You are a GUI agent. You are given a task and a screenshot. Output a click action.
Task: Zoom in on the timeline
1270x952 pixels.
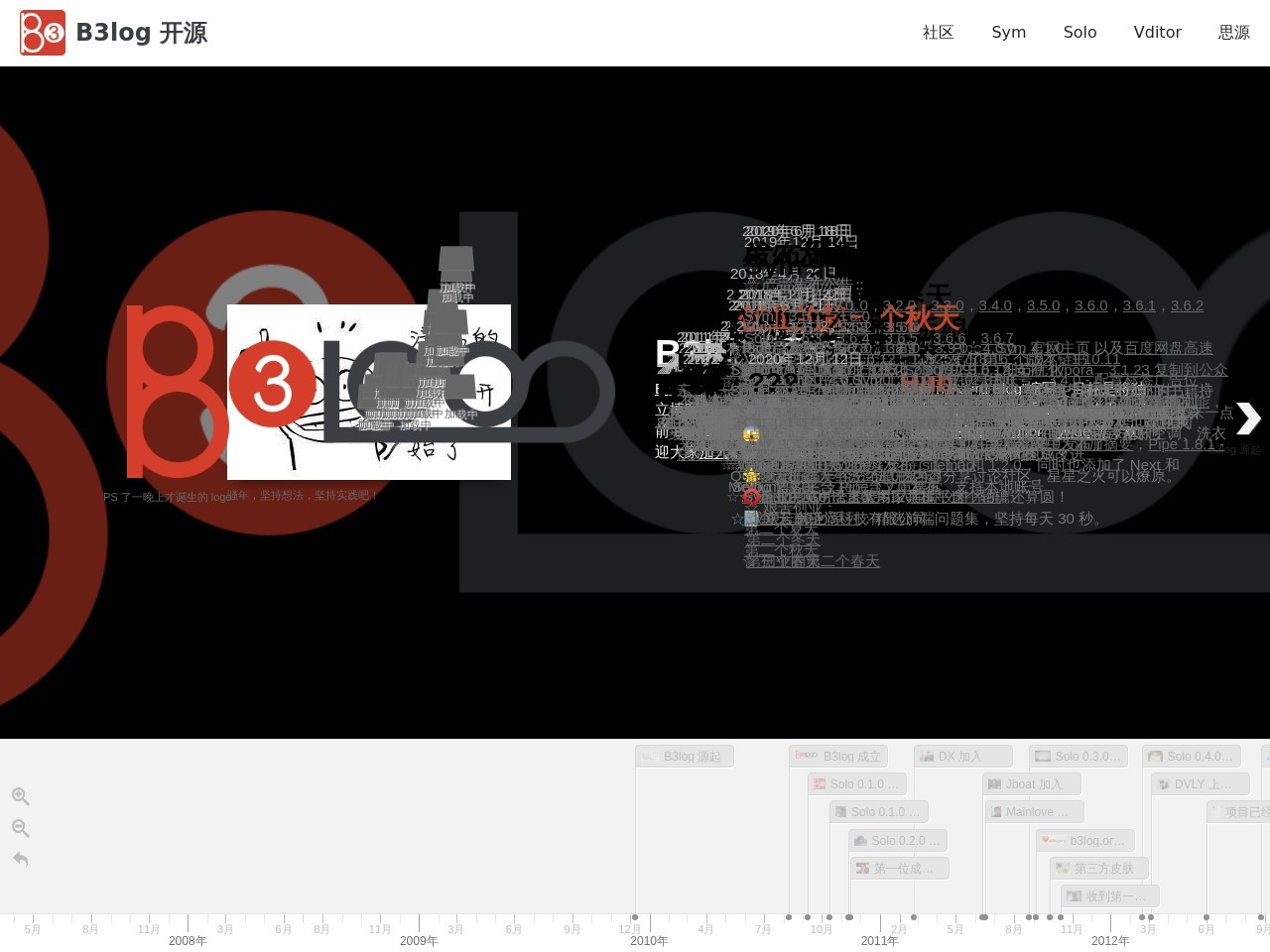click(x=20, y=796)
